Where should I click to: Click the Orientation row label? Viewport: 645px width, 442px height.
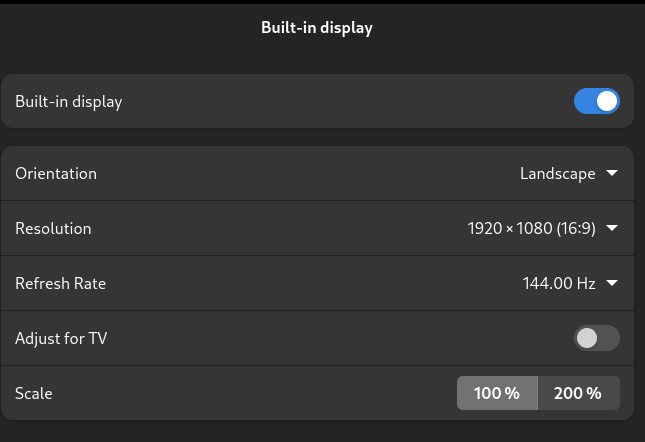tap(56, 173)
